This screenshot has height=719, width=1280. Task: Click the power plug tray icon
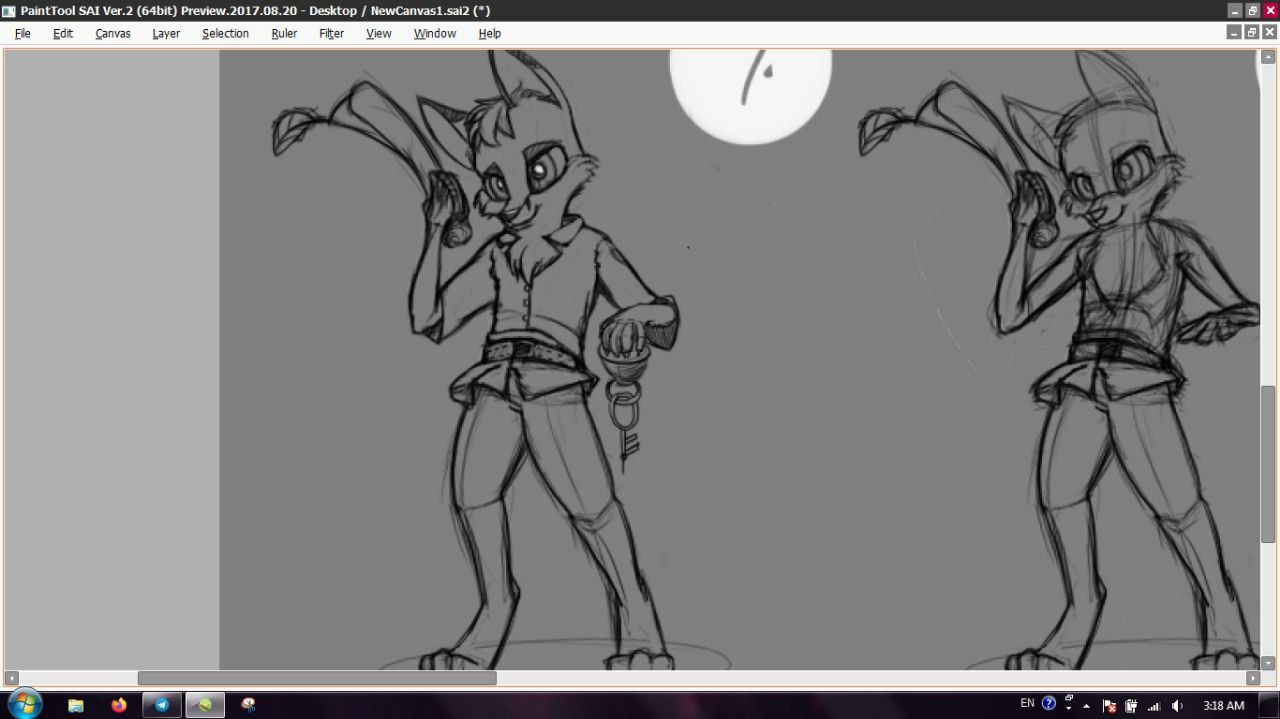[1132, 706]
